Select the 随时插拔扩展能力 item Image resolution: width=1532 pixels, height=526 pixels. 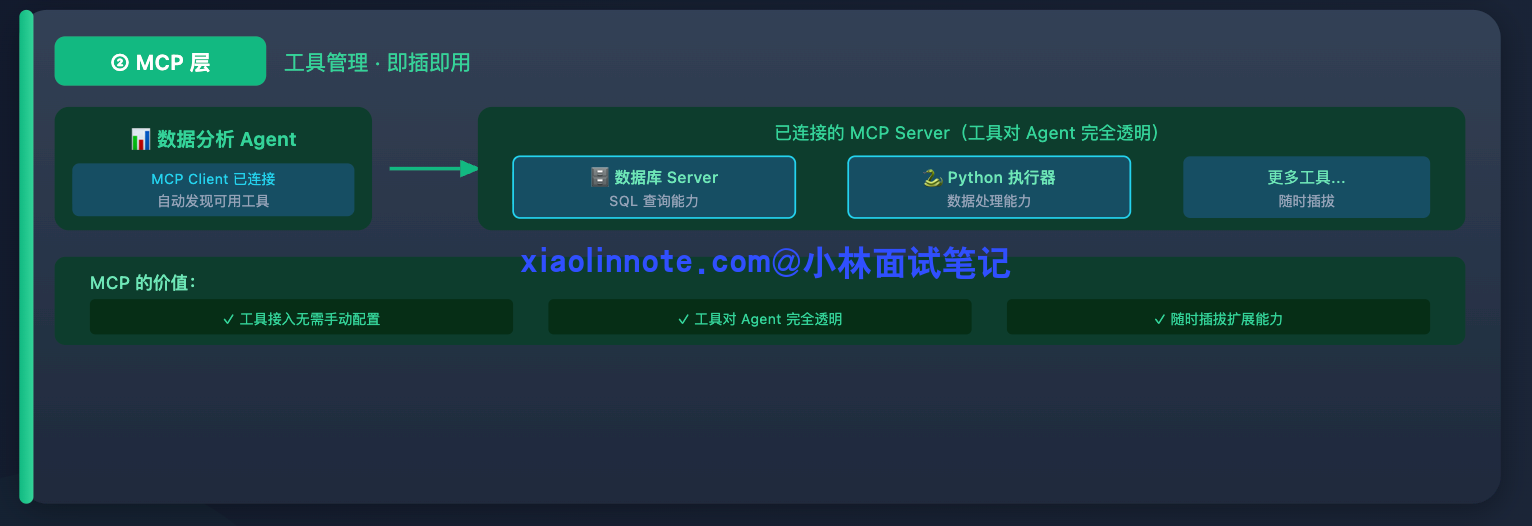tap(1218, 317)
